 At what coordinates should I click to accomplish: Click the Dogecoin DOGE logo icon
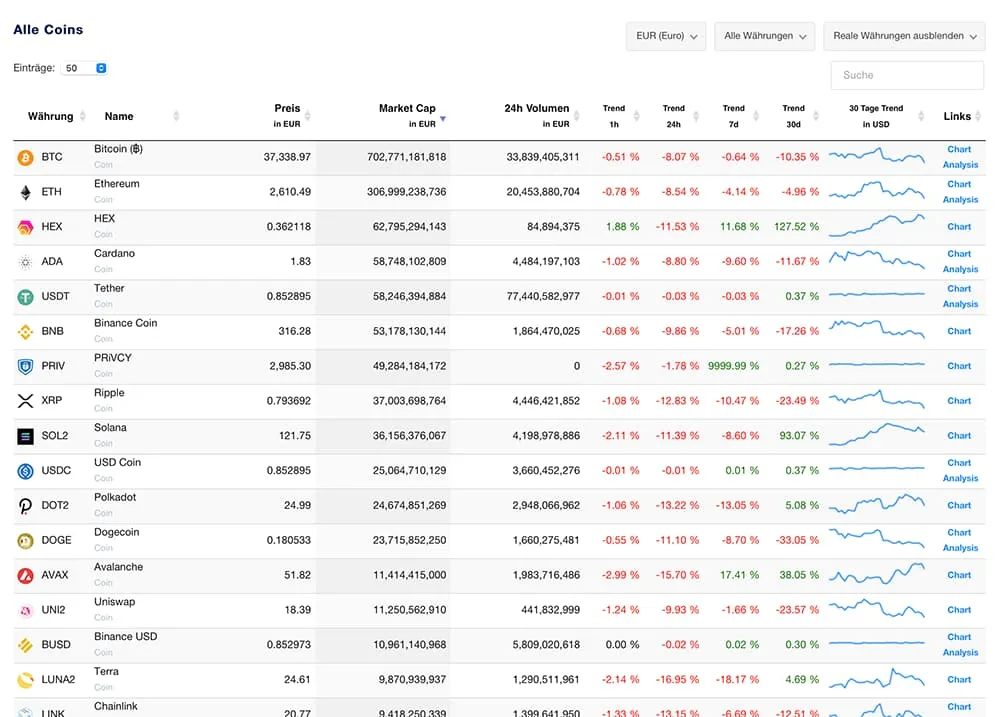pos(26,541)
